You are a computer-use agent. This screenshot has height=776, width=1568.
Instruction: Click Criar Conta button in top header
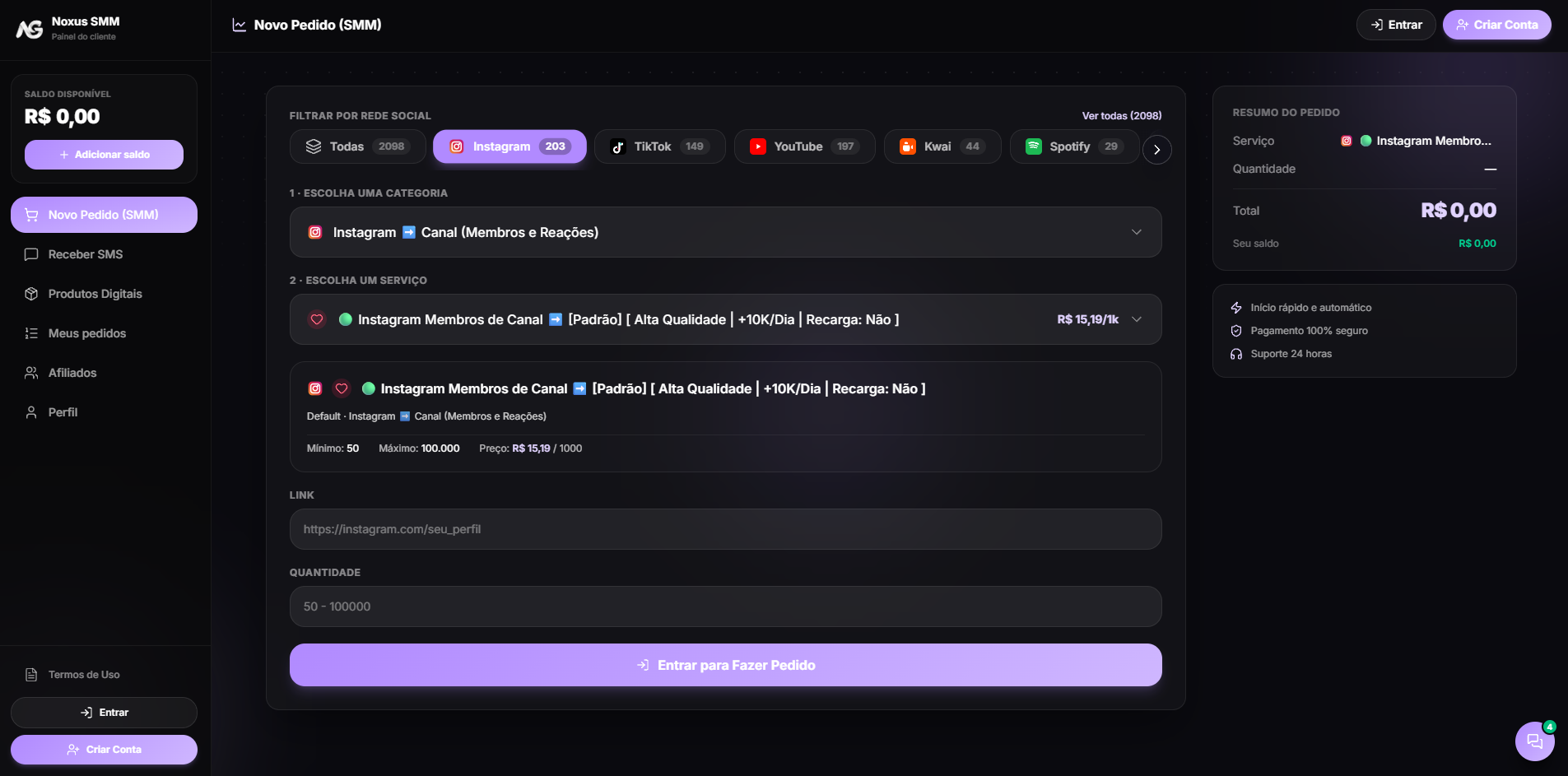tap(1496, 25)
